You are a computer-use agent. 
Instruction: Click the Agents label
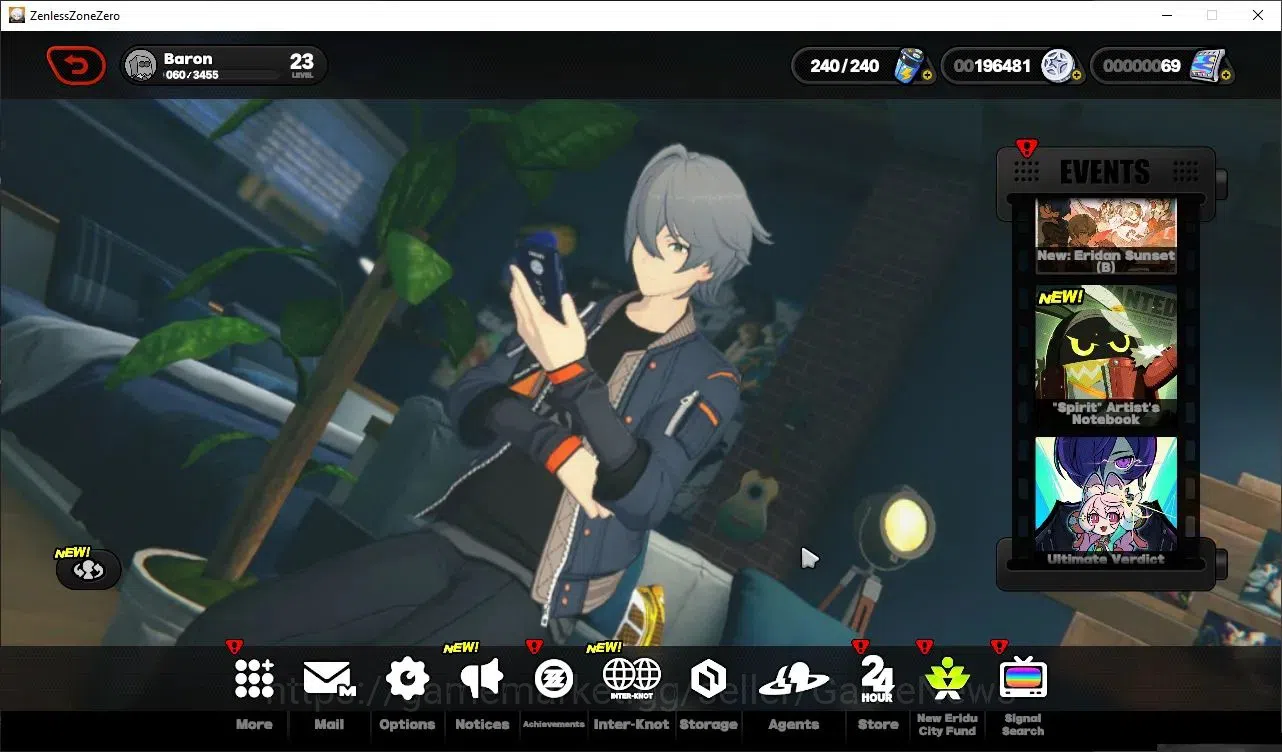794,725
